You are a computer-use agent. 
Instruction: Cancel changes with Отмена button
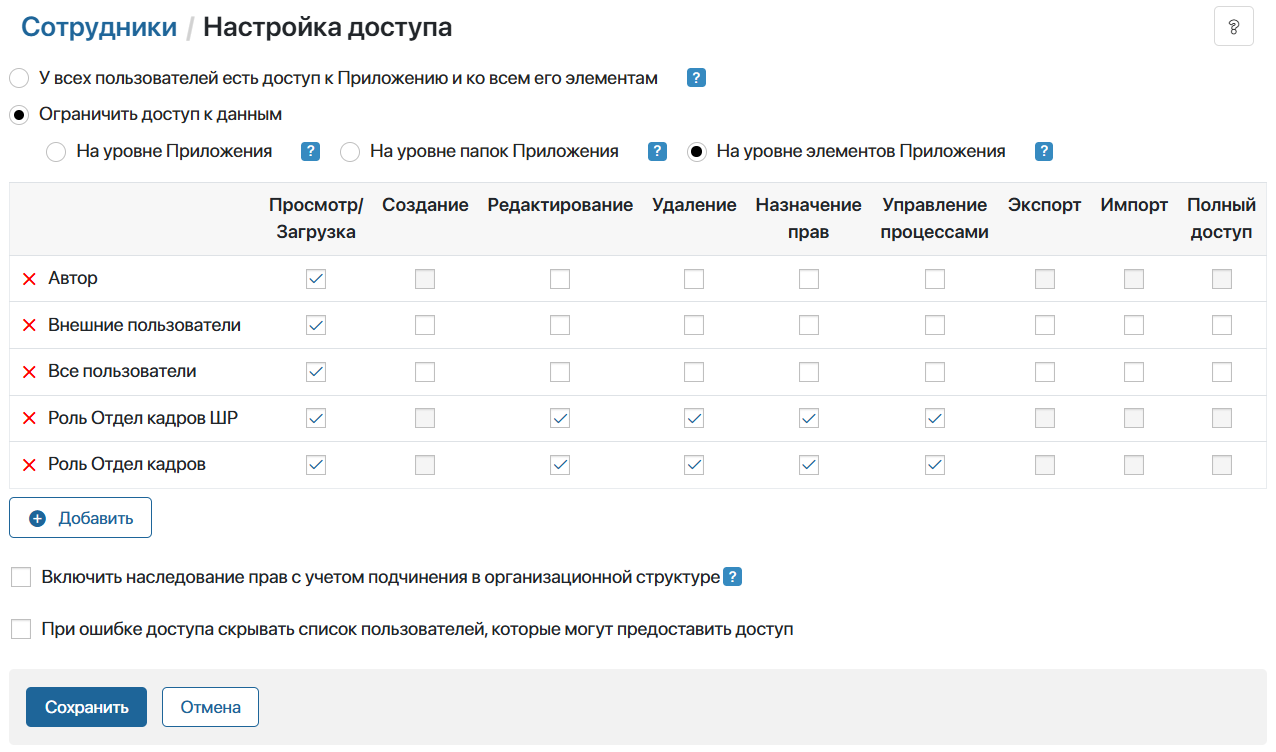210,707
